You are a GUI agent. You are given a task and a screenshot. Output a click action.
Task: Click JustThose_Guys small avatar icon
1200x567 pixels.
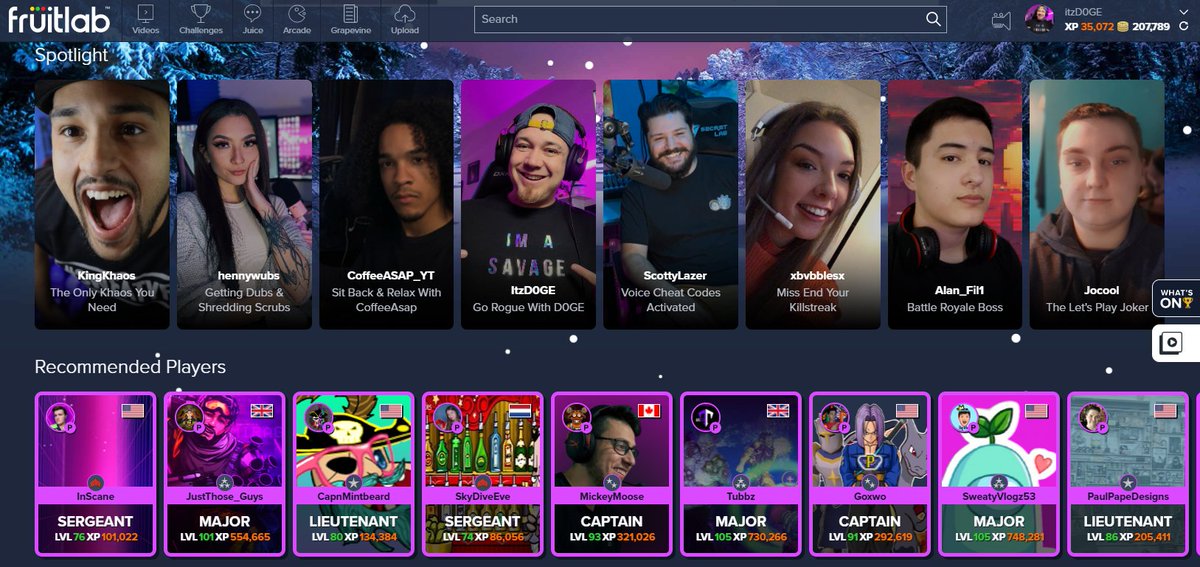[x=189, y=417]
